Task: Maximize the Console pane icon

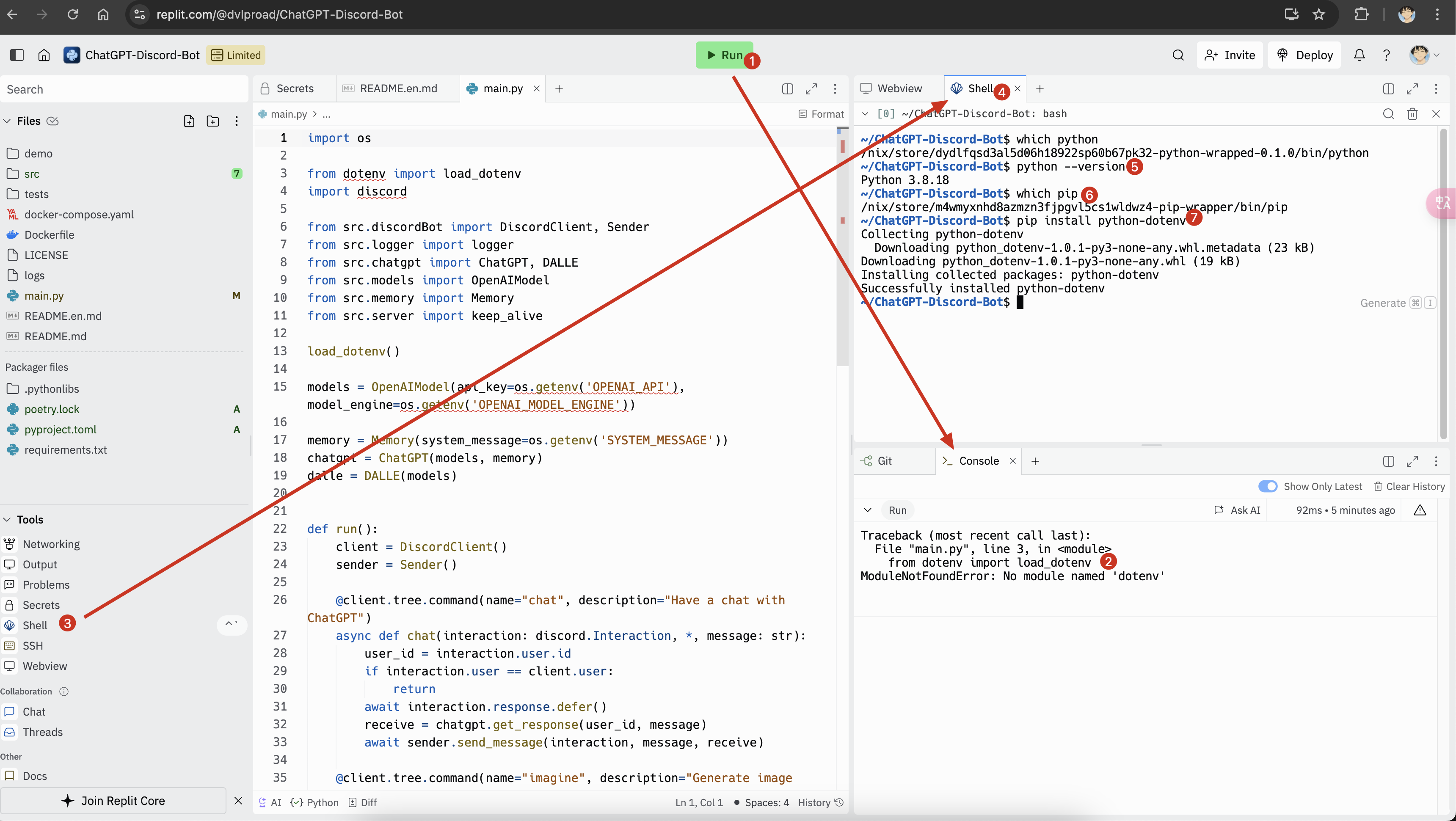Action: 1412,461
